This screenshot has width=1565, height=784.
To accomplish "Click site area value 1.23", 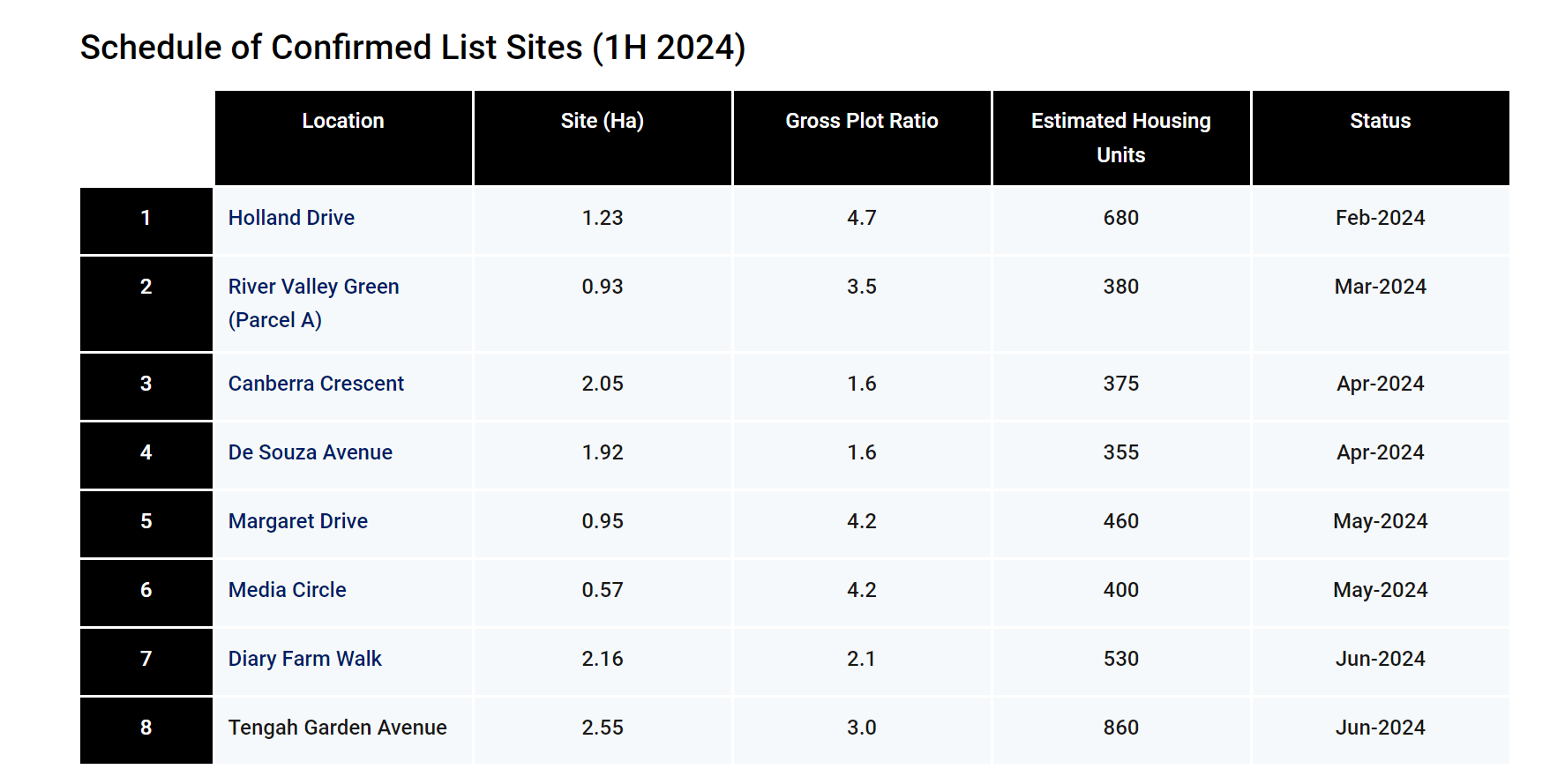I will (603, 218).
